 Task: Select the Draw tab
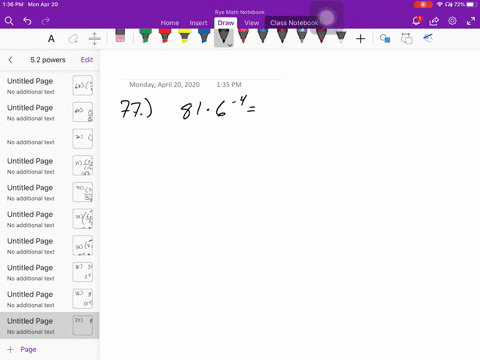pyautogui.click(x=226, y=23)
